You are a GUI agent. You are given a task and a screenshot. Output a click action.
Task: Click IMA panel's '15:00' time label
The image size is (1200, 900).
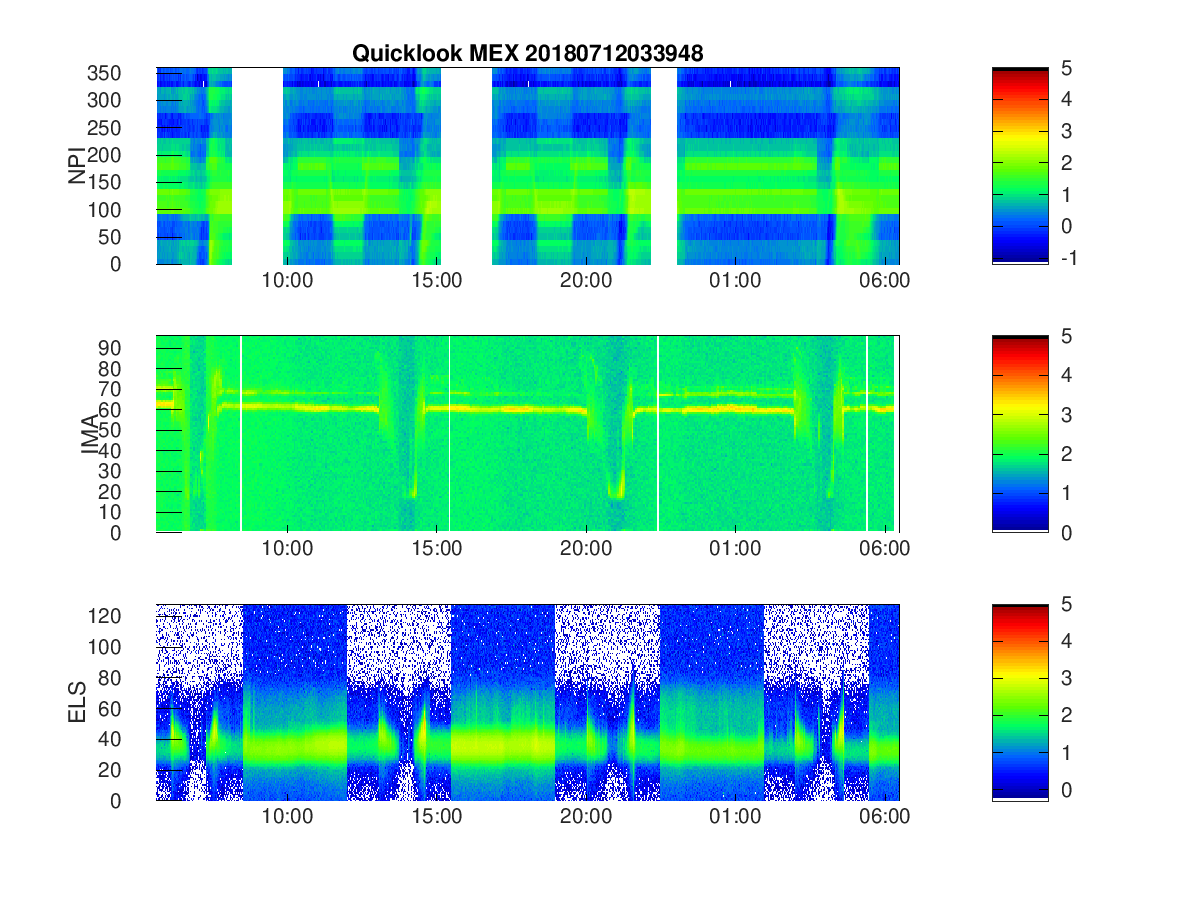[x=437, y=549]
